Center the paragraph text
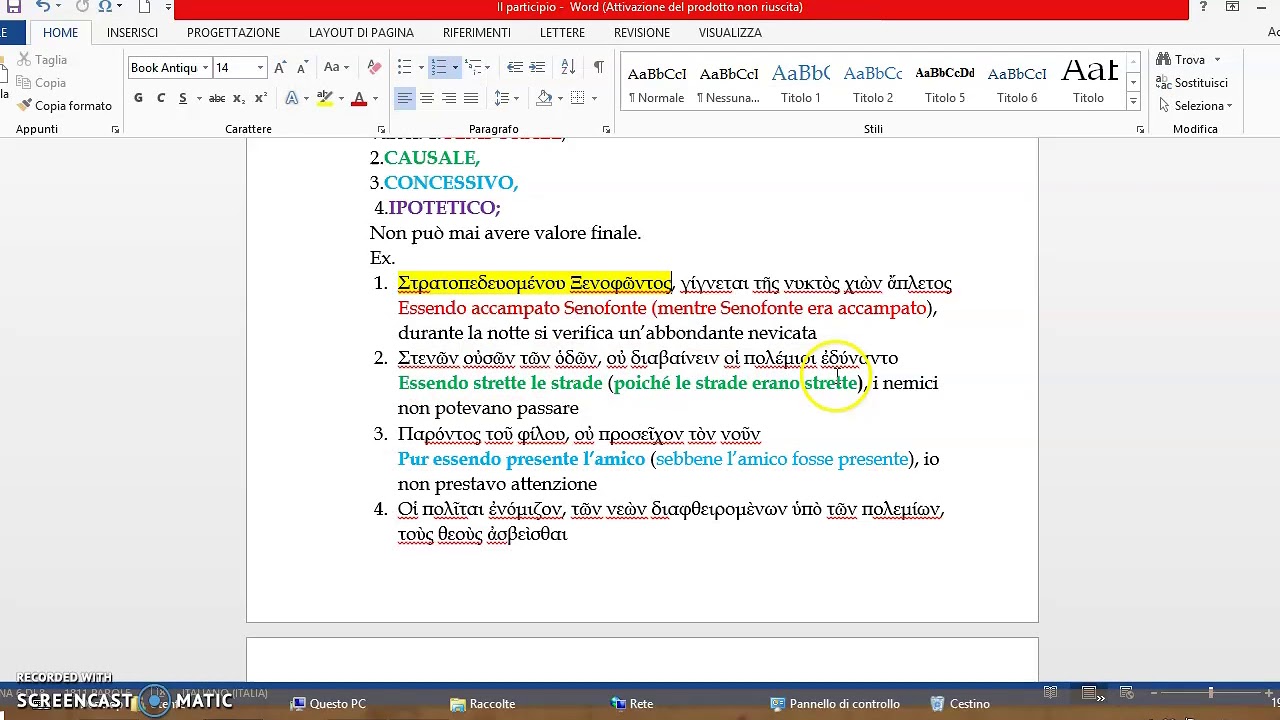Viewport: 1280px width, 720px height. [x=426, y=98]
